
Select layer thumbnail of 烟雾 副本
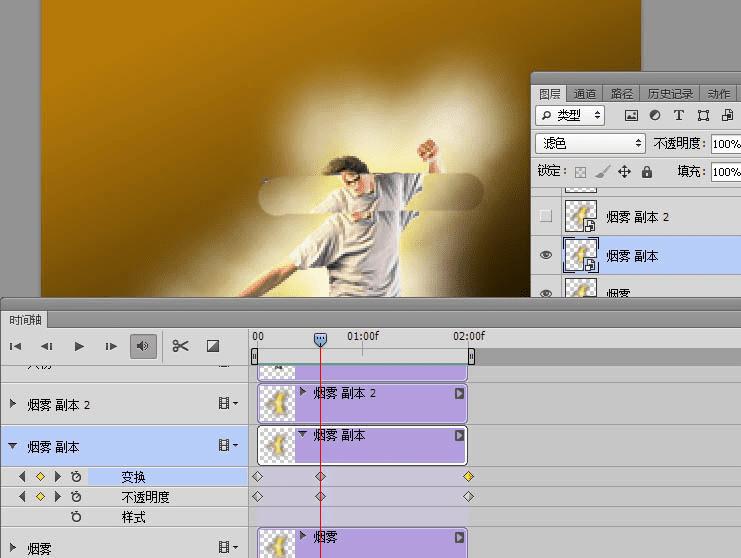pos(581,255)
